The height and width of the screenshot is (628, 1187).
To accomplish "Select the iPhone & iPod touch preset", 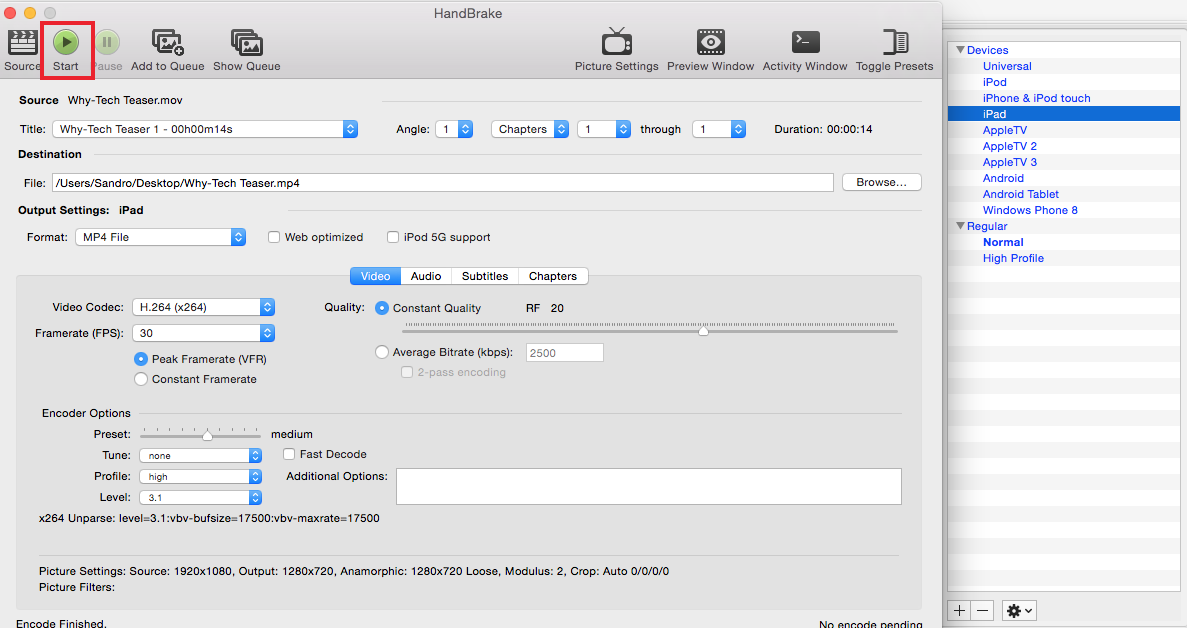I will point(1036,98).
